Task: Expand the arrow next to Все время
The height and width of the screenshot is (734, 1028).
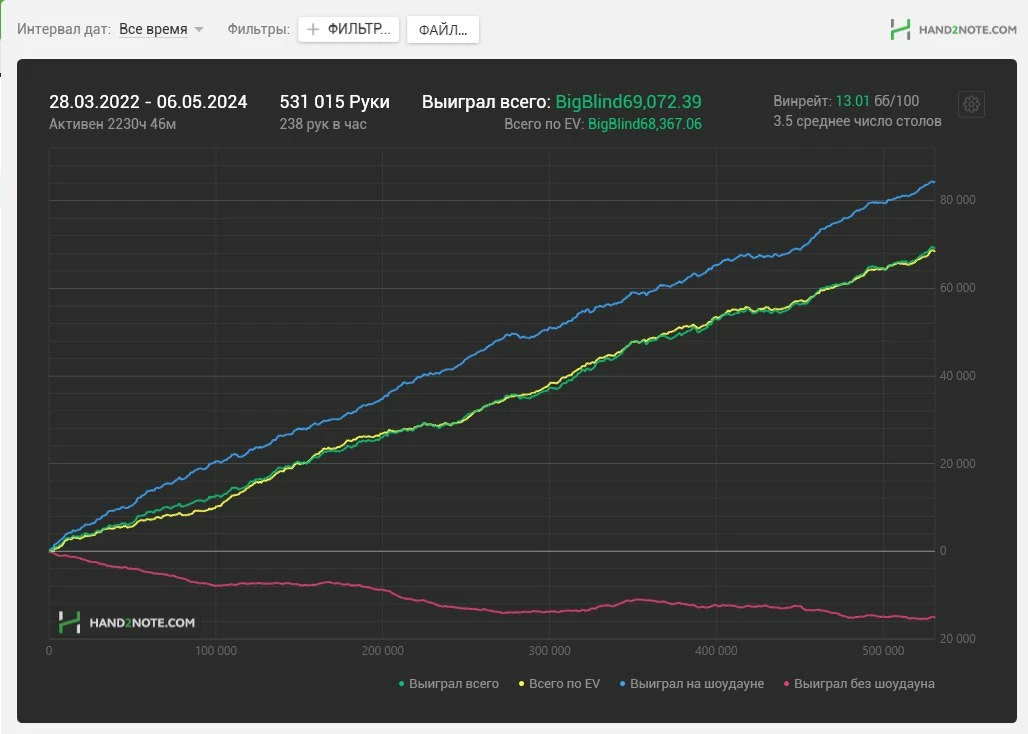Action: point(199,30)
